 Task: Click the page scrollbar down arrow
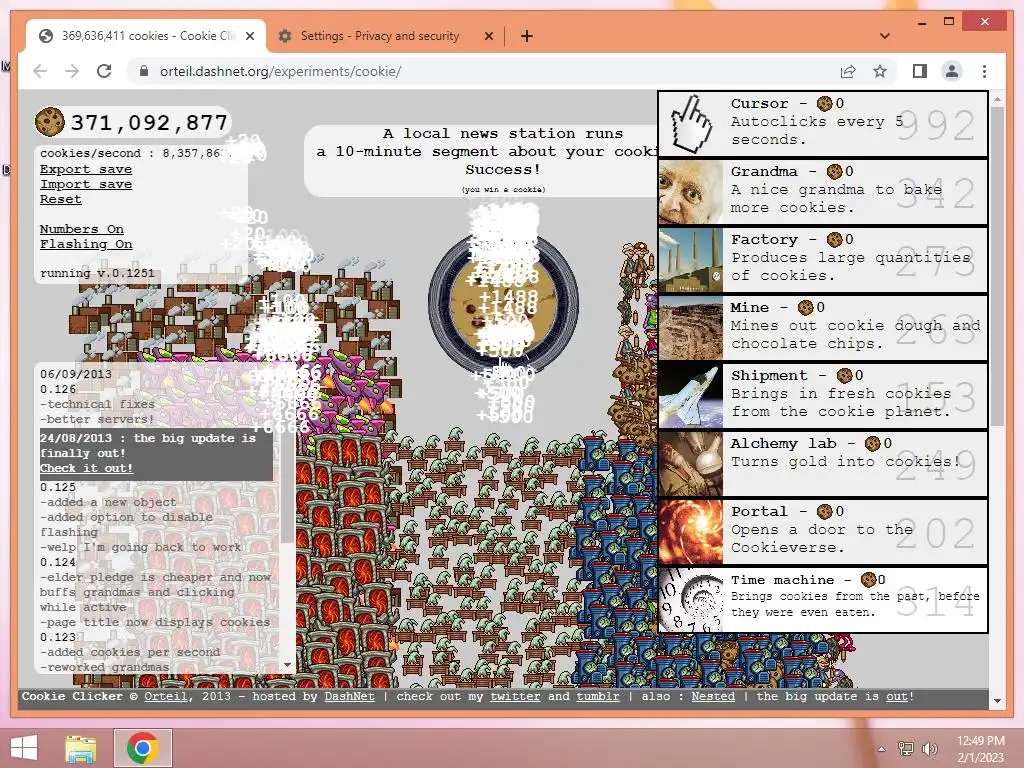click(x=997, y=701)
